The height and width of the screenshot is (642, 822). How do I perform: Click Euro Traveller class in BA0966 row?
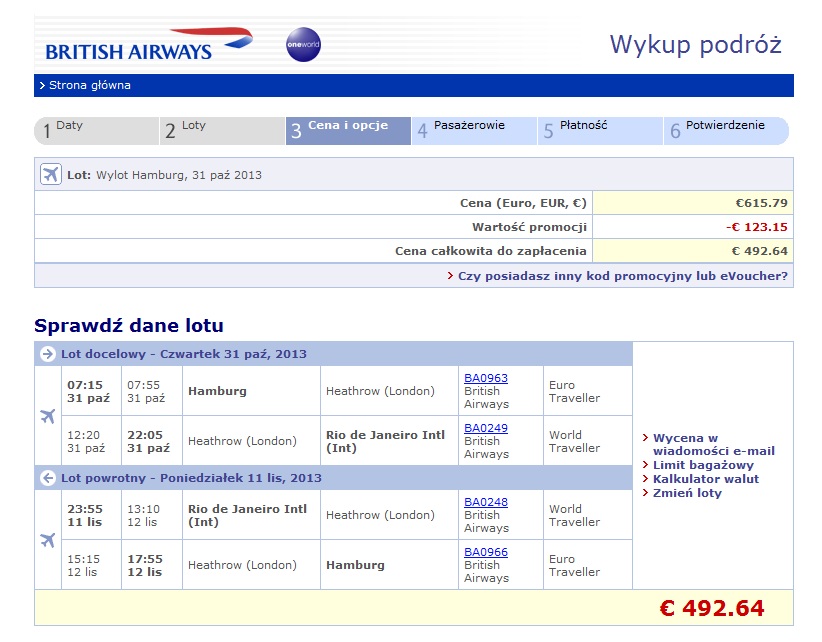pyautogui.click(x=574, y=565)
